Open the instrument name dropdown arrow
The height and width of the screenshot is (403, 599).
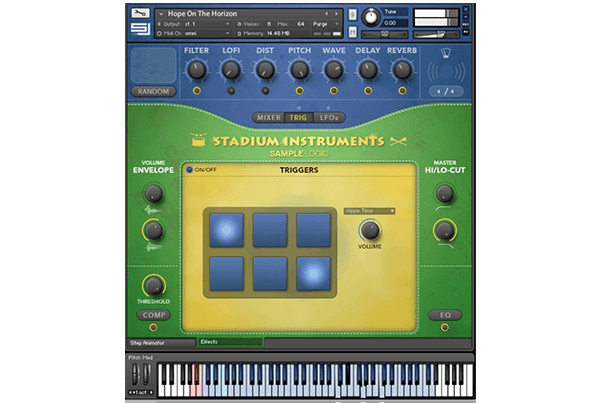[x=161, y=14]
